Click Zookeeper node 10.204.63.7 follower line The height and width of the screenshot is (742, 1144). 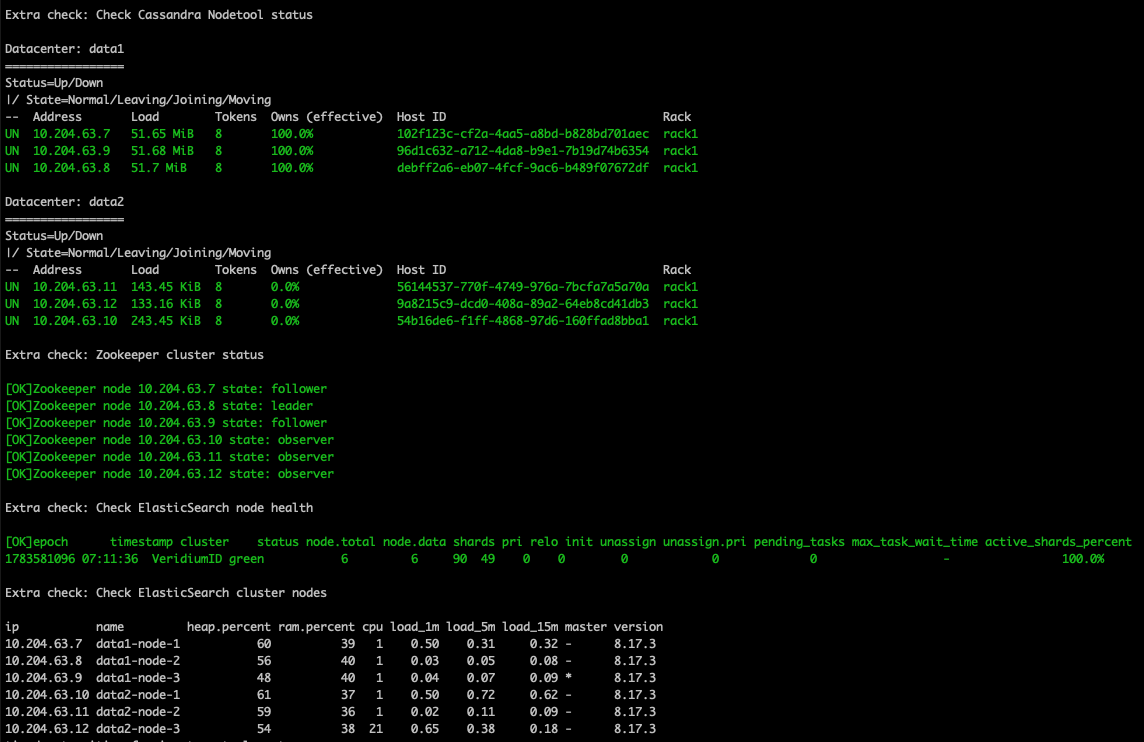(x=166, y=390)
